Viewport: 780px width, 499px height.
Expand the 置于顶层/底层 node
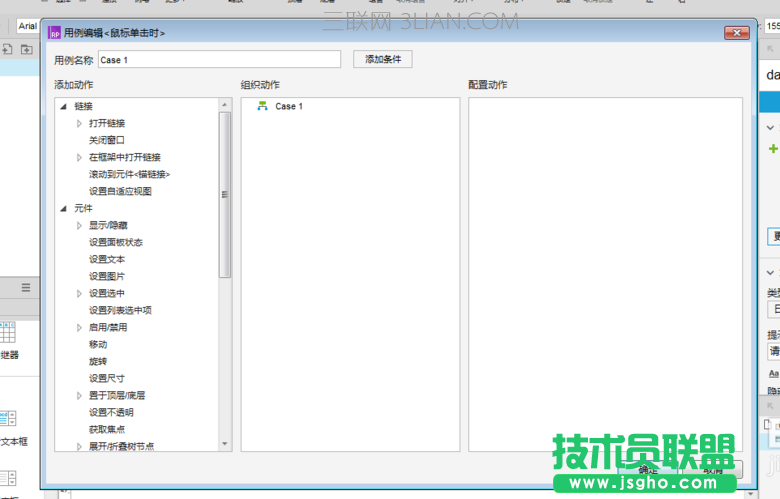(x=79, y=396)
